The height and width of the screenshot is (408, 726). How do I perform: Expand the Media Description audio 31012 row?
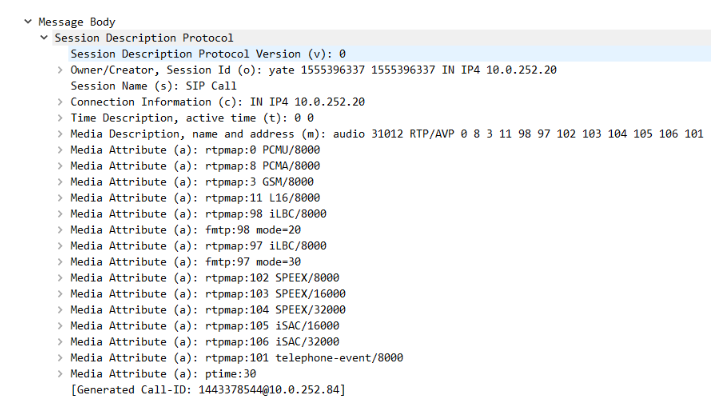pyautogui.click(x=61, y=134)
